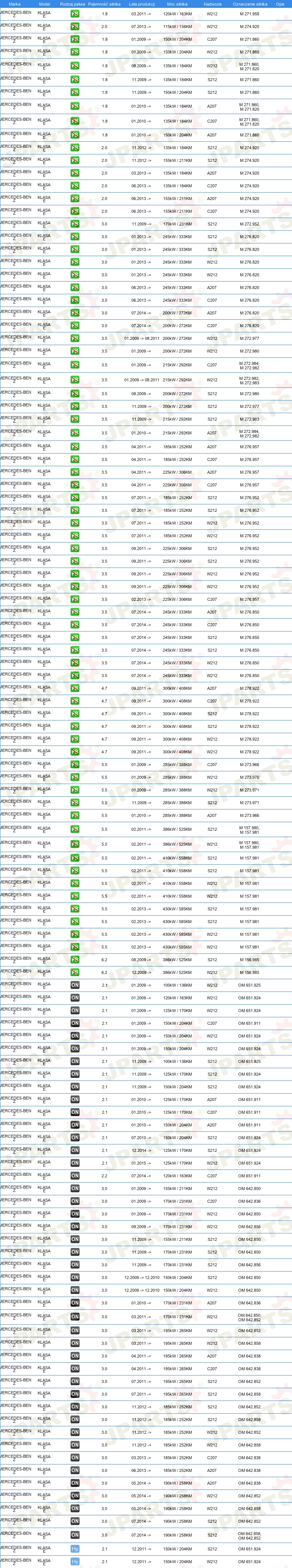
Task: Click the petrol icon in the M 272.982, M 272.983 row
Action: point(75,380)
